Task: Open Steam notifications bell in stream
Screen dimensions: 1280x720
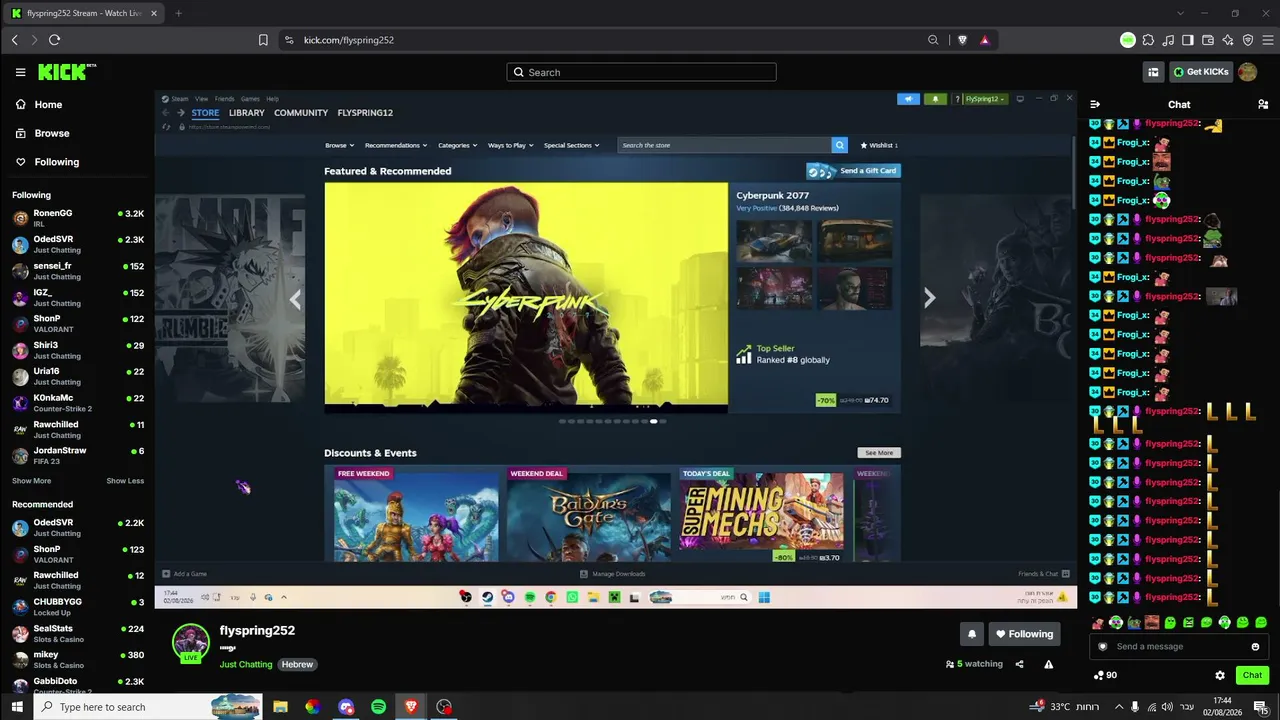Action: pos(936,99)
